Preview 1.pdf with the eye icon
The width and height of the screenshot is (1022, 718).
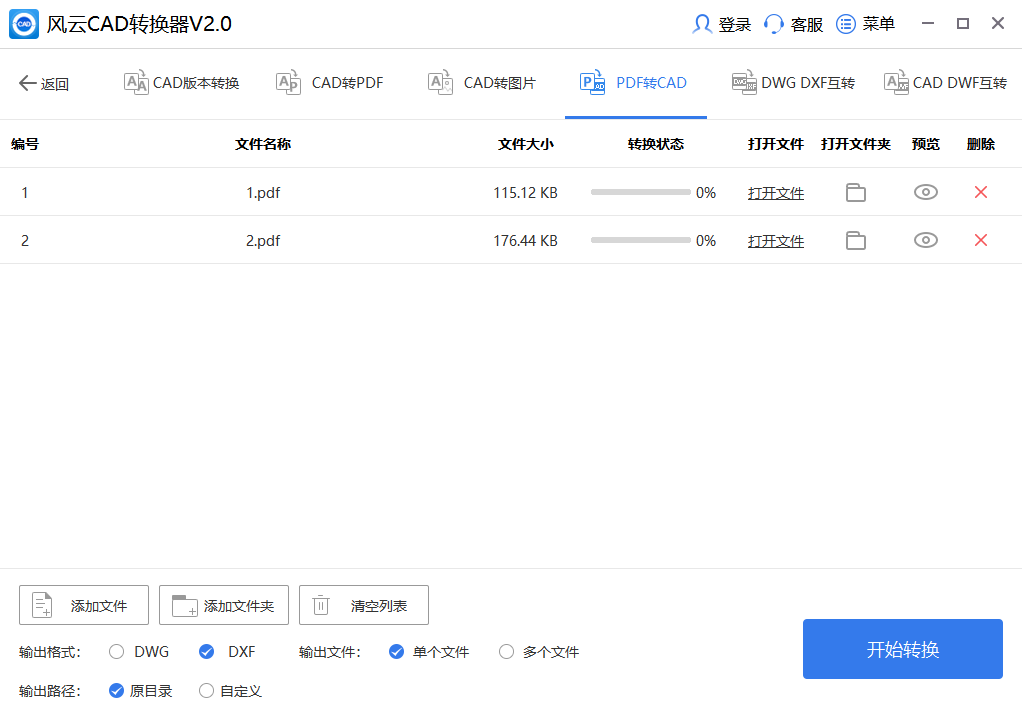[x=925, y=193]
